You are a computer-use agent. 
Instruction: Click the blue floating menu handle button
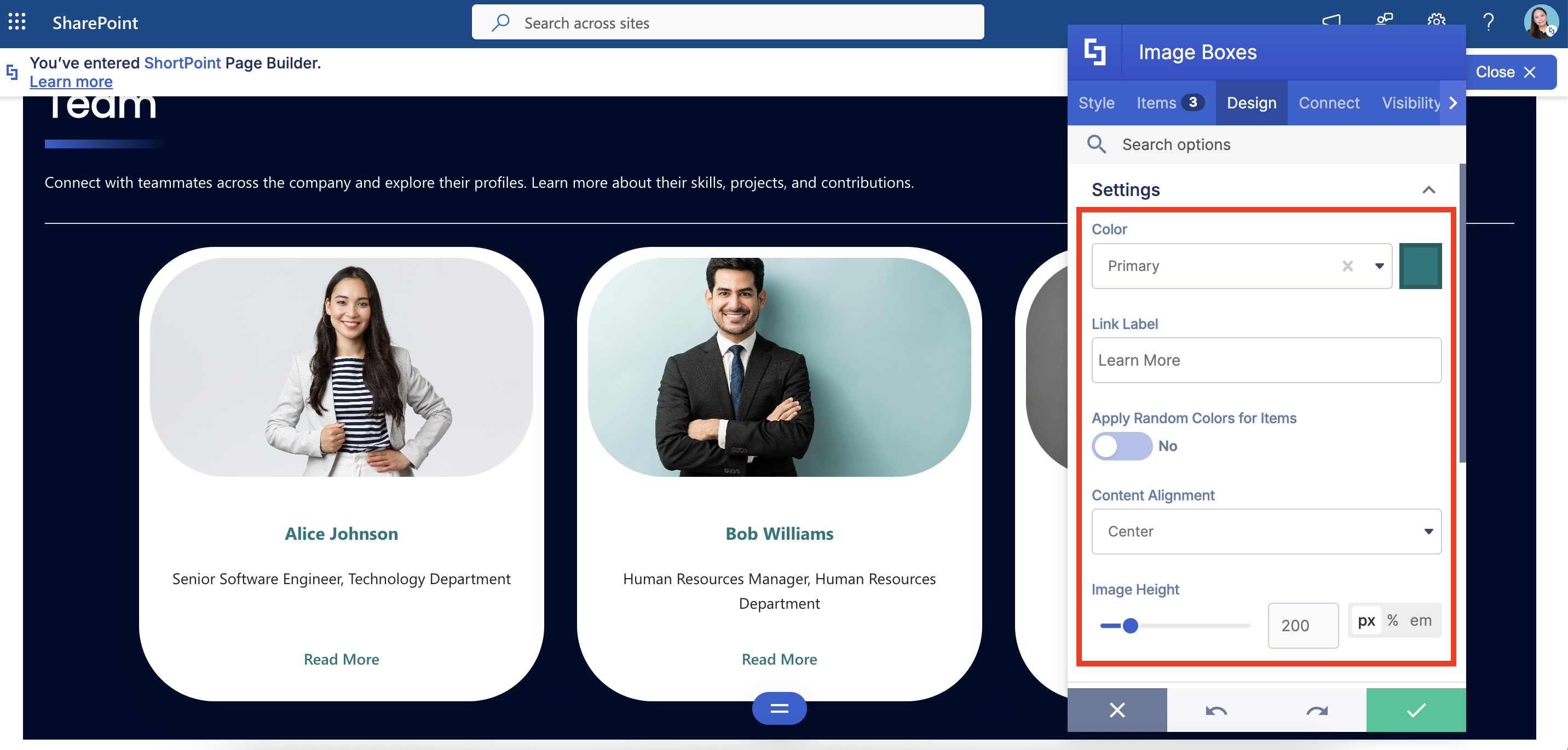click(x=779, y=708)
